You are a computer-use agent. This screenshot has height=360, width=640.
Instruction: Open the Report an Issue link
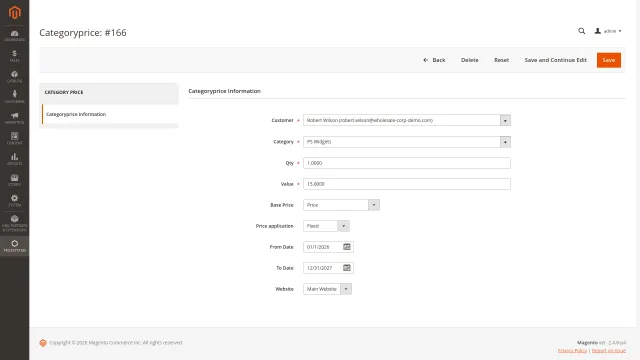click(608, 351)
